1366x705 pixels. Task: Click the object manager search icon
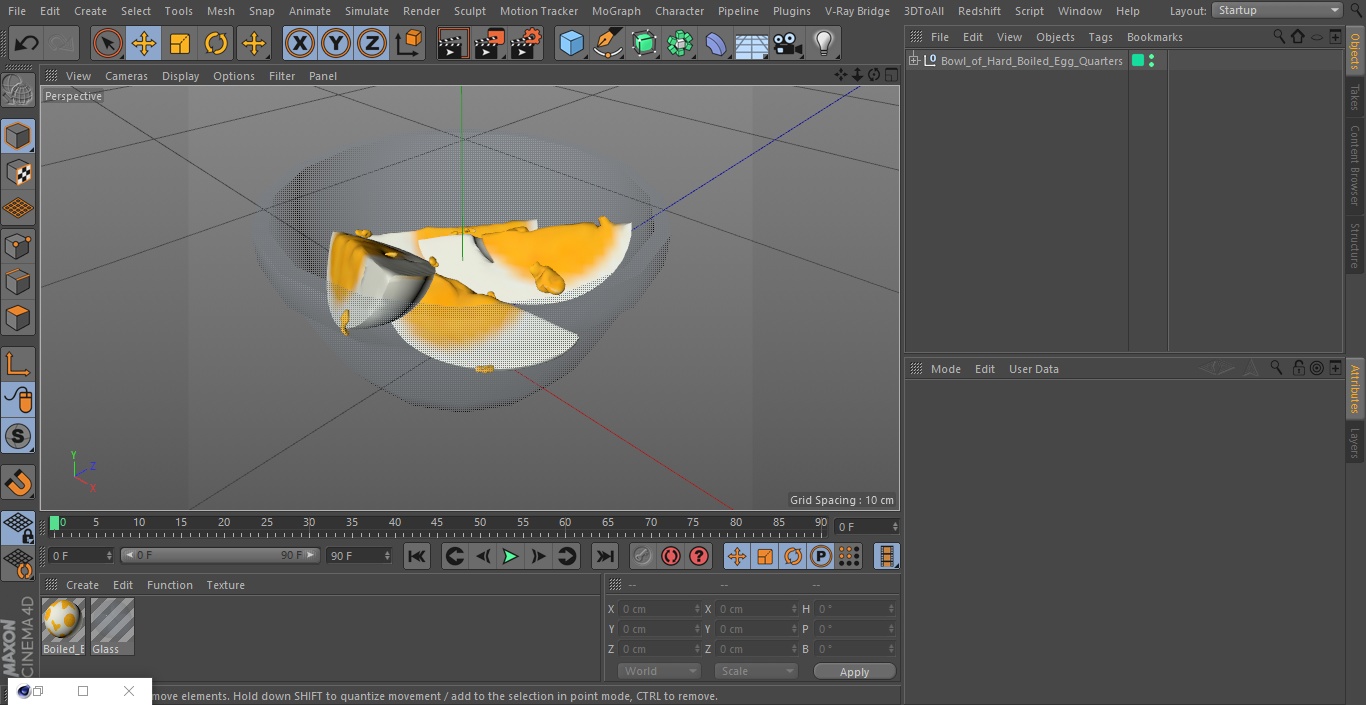click(1278, 36)
